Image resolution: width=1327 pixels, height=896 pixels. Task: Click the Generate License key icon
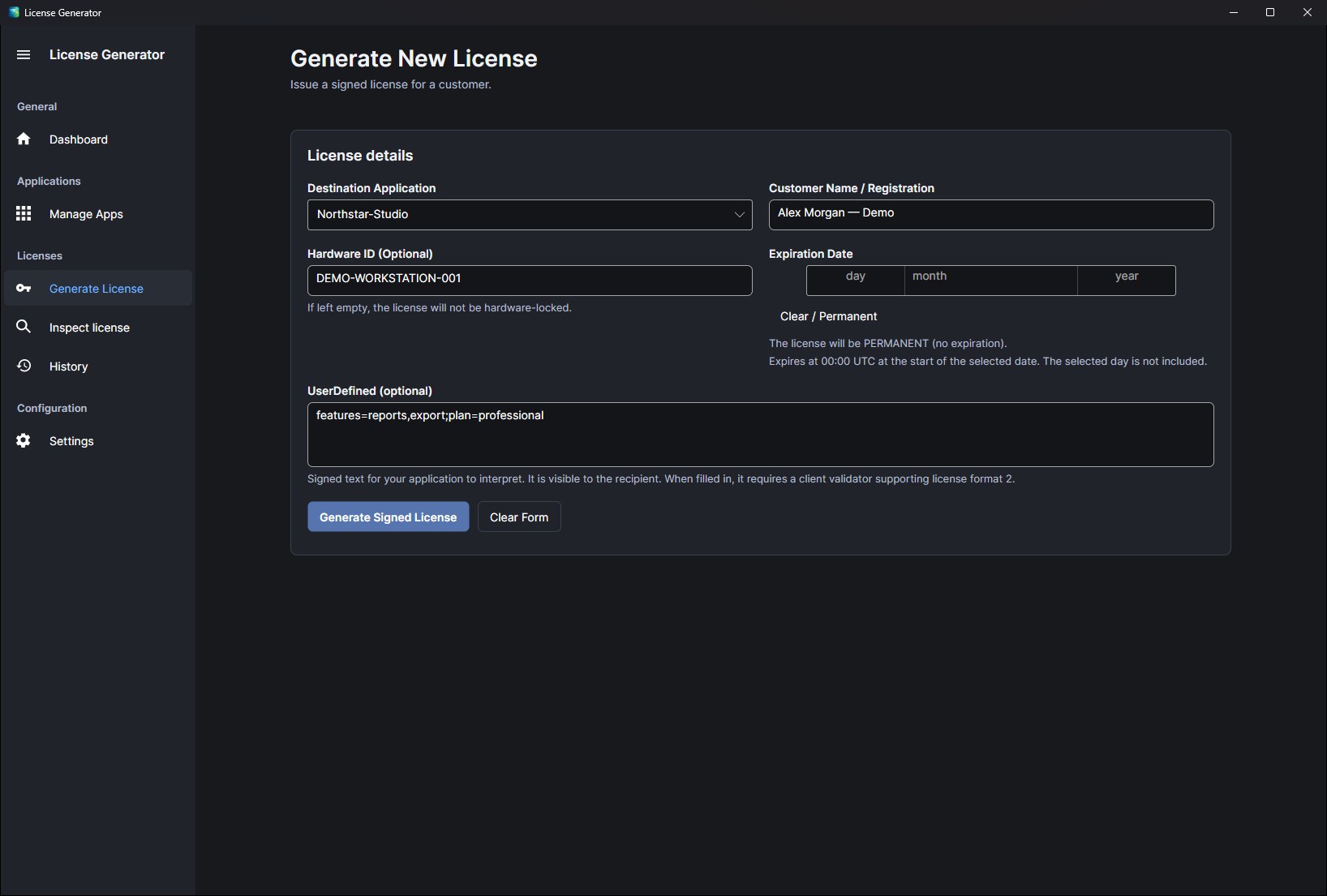24,288
